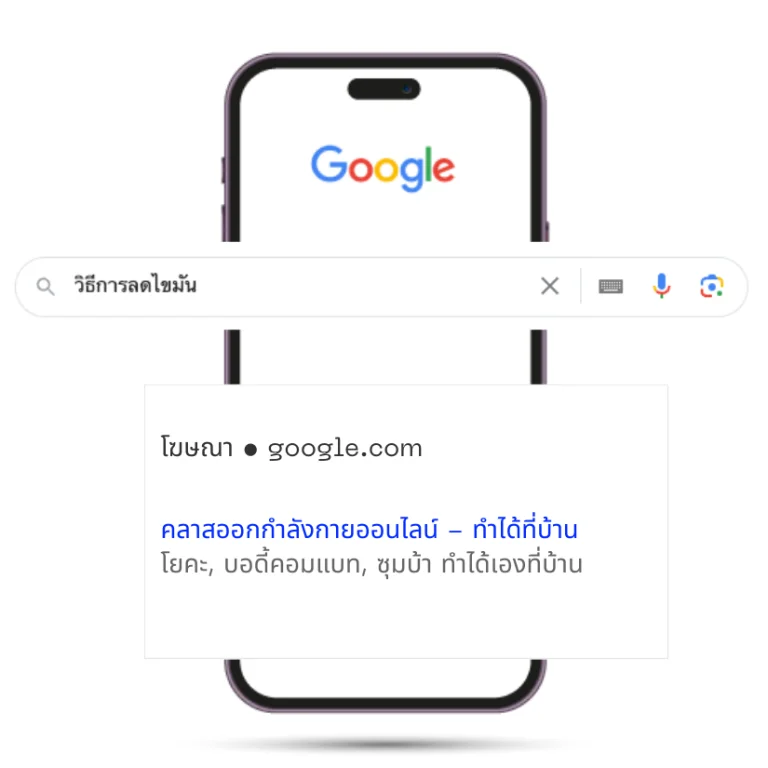Click the blue letter G in the logo
The height and width of the screenshot is (768, 768).
coord(329,164)
